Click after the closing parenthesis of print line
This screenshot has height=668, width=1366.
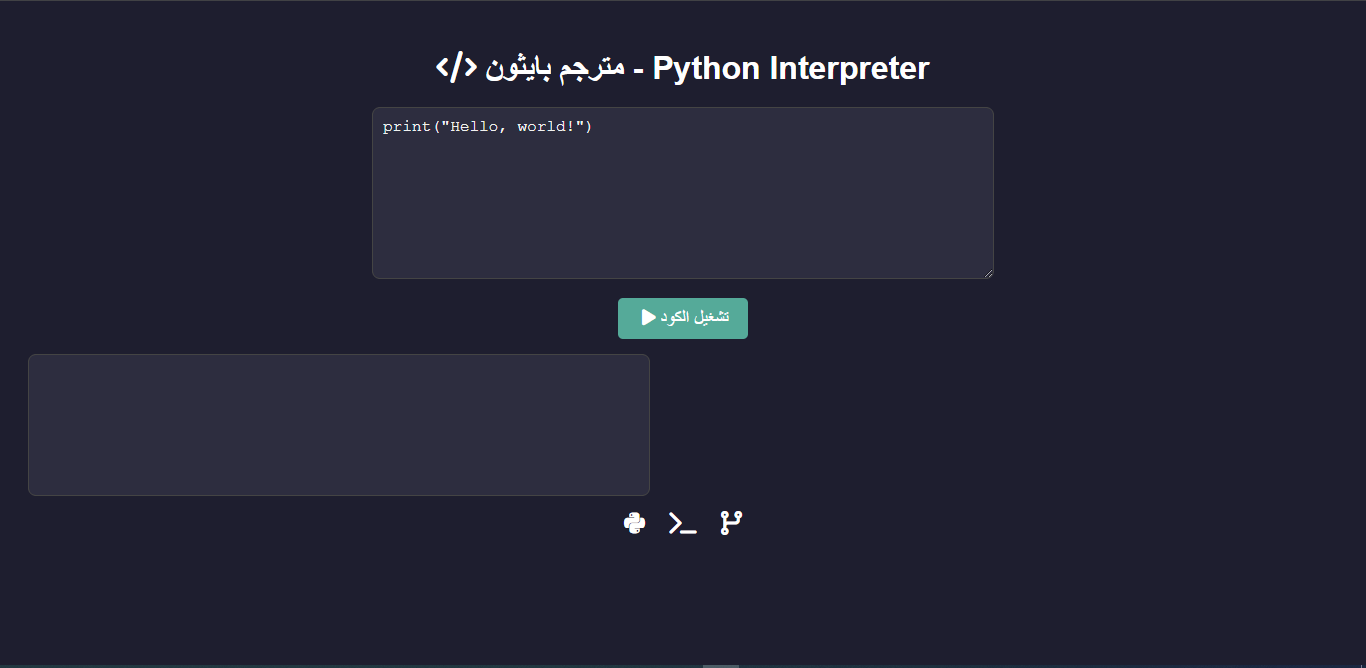594,127
